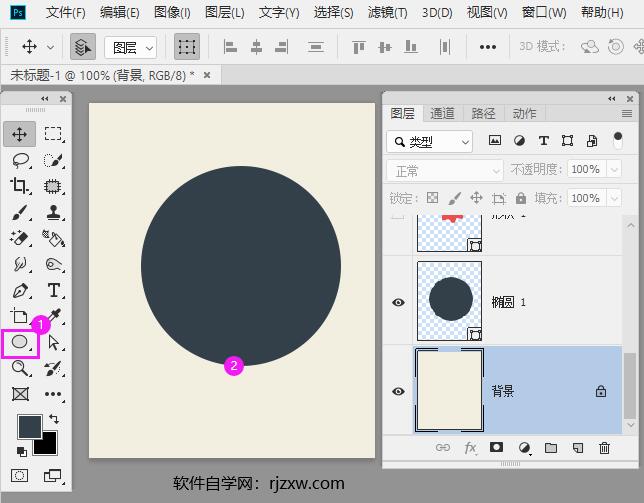644x503 pixels.
Task: Align top edges in options bar
Action: (x=359, y=47)
